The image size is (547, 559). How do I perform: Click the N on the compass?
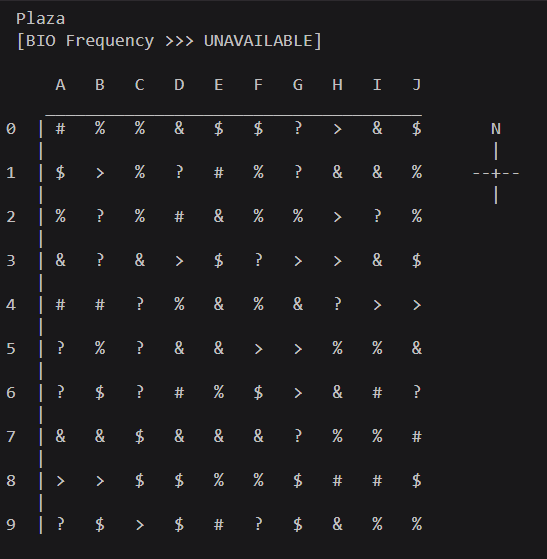[496, 129]
